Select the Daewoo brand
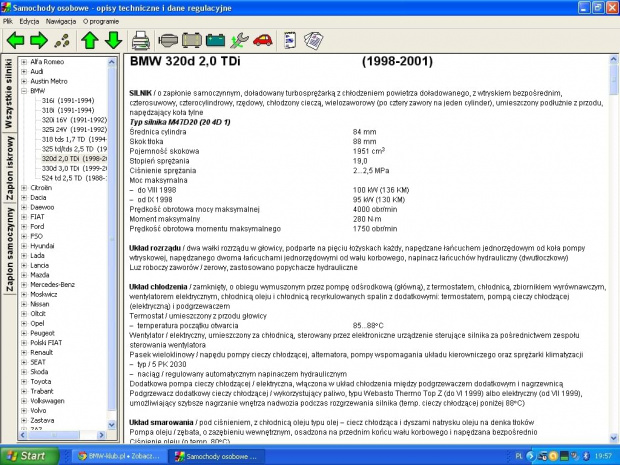 click(x=42, y=207)
